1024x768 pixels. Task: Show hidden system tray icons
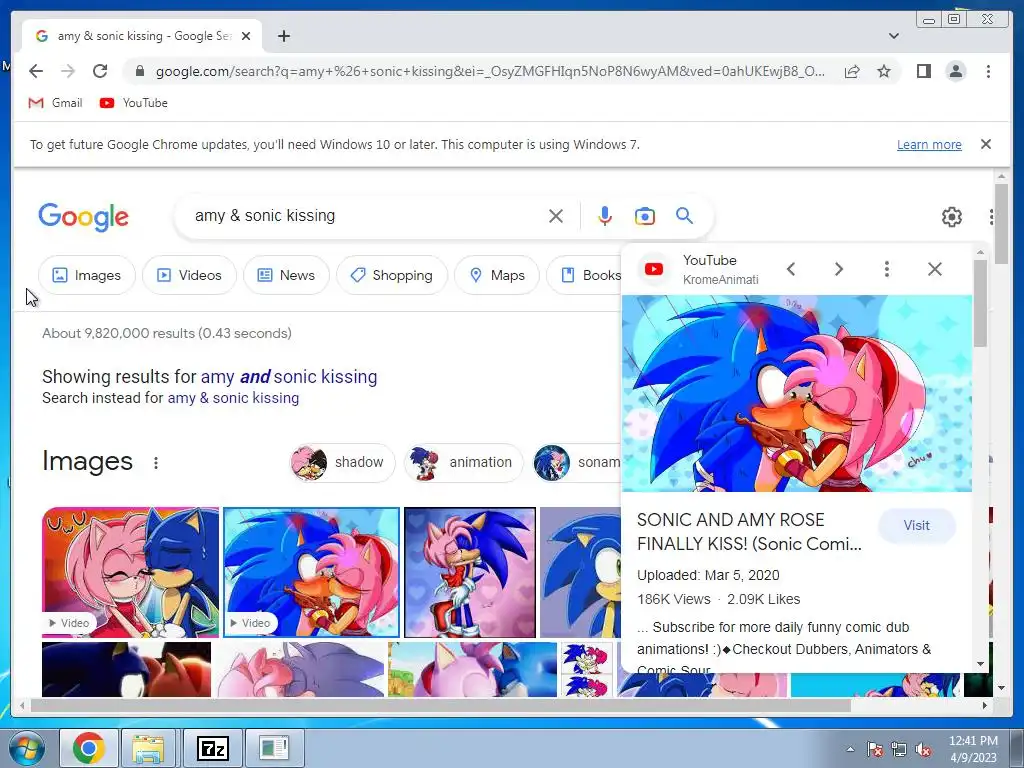pos(850,749)
